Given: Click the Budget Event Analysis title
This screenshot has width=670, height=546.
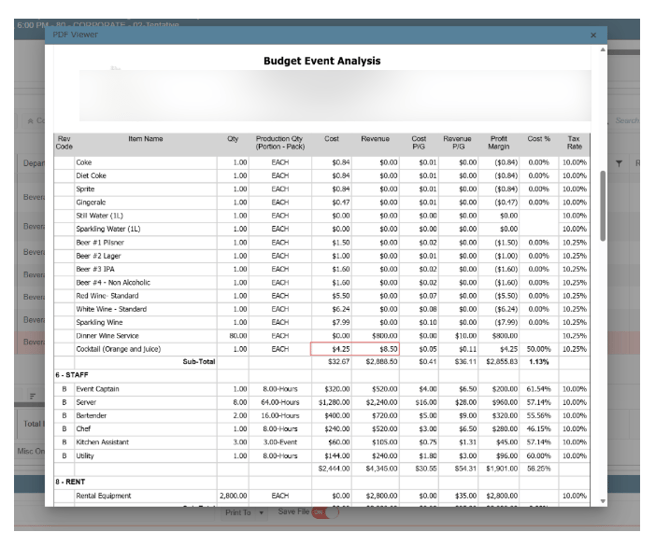Looking at the screenshot, I should click(322, 61).
